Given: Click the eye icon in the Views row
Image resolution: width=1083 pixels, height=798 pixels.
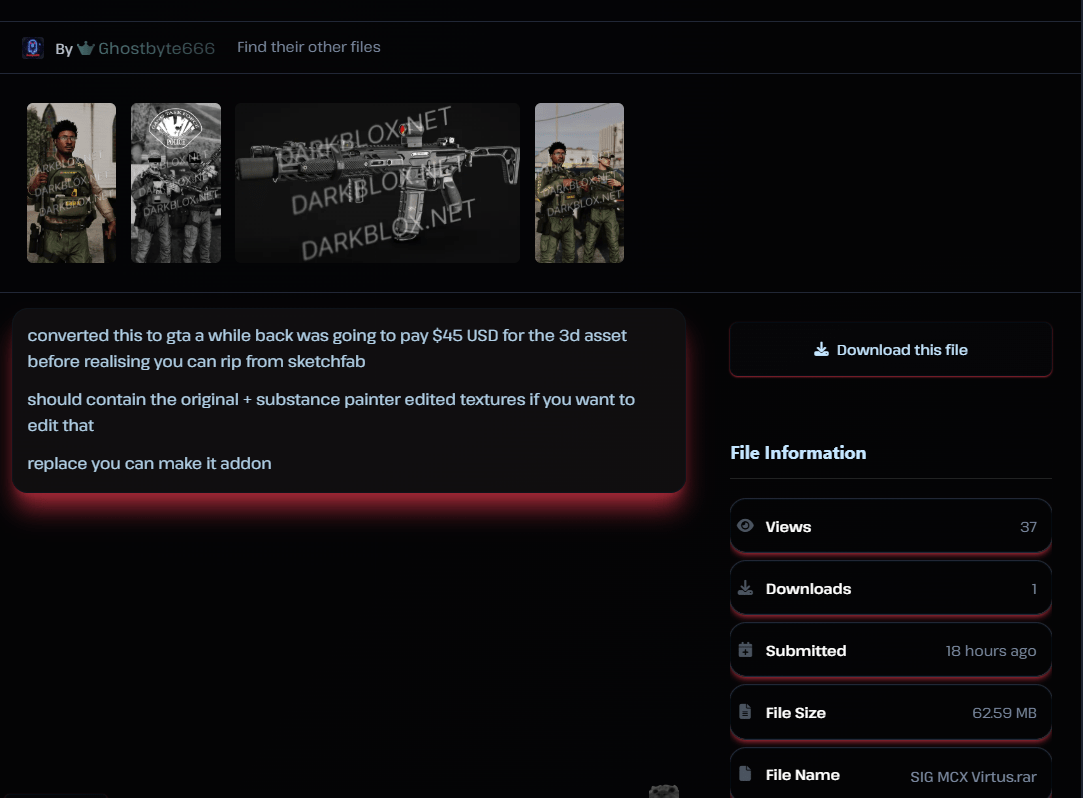Looking at the screenshot, I should [745, 526].
